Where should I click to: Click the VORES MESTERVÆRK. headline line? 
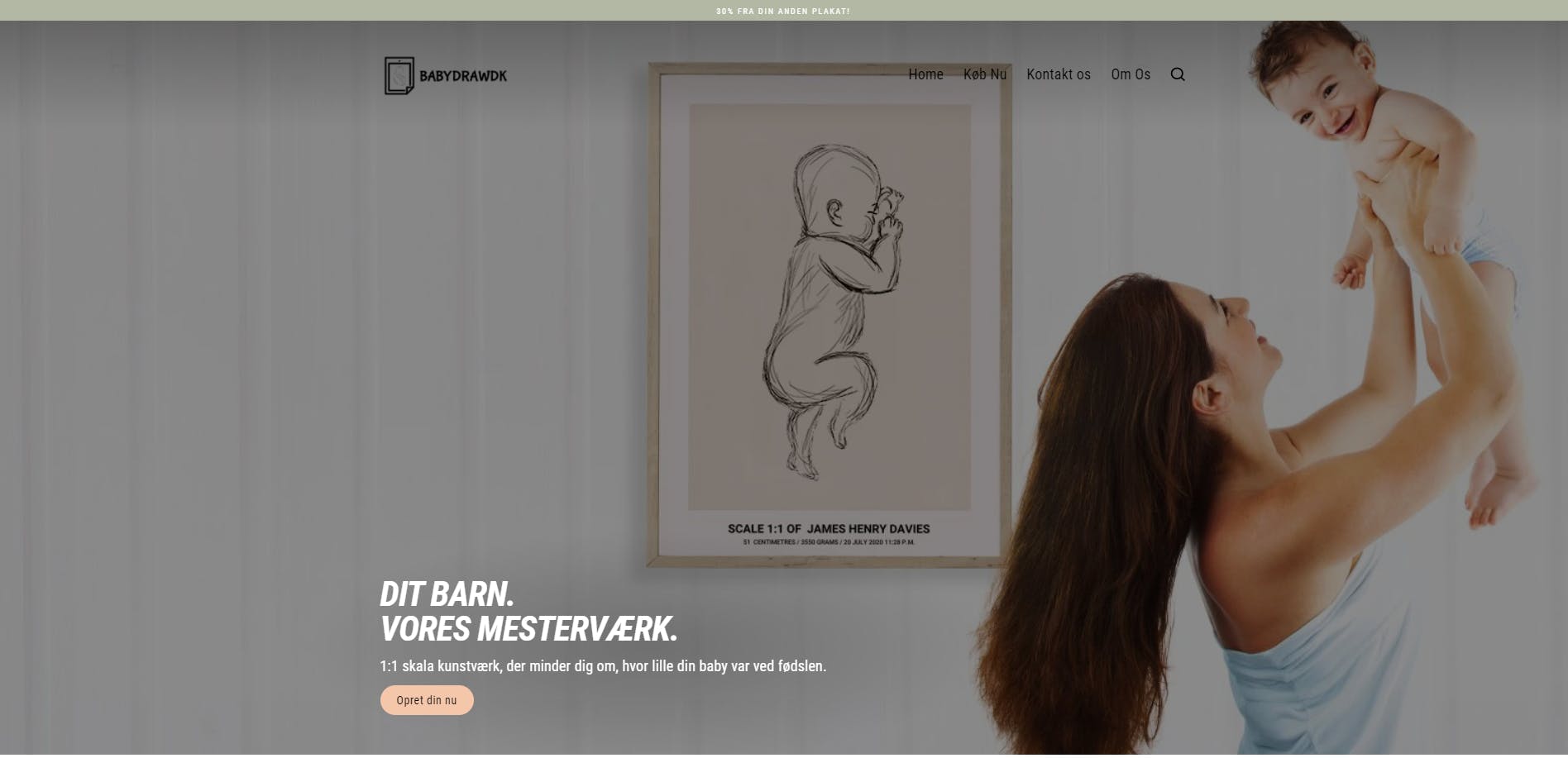[x=528, y=628]
